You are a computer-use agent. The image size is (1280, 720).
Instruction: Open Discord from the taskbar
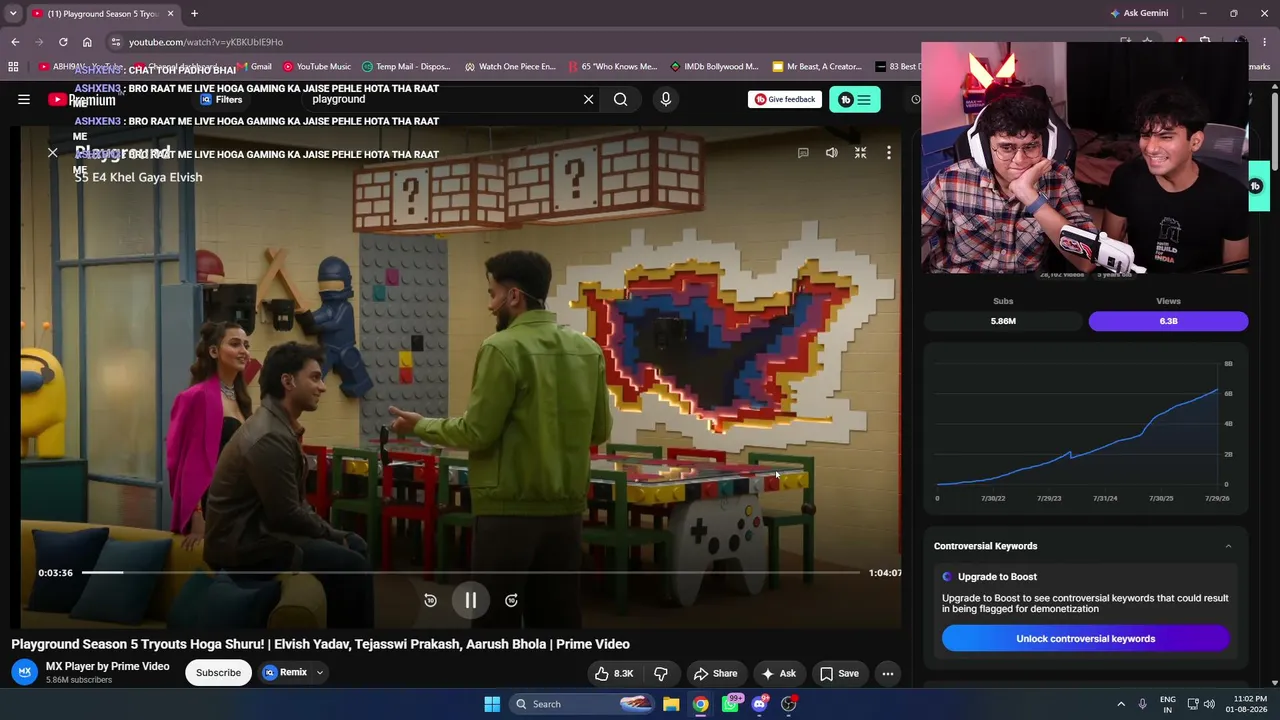[x=759, y=704]
